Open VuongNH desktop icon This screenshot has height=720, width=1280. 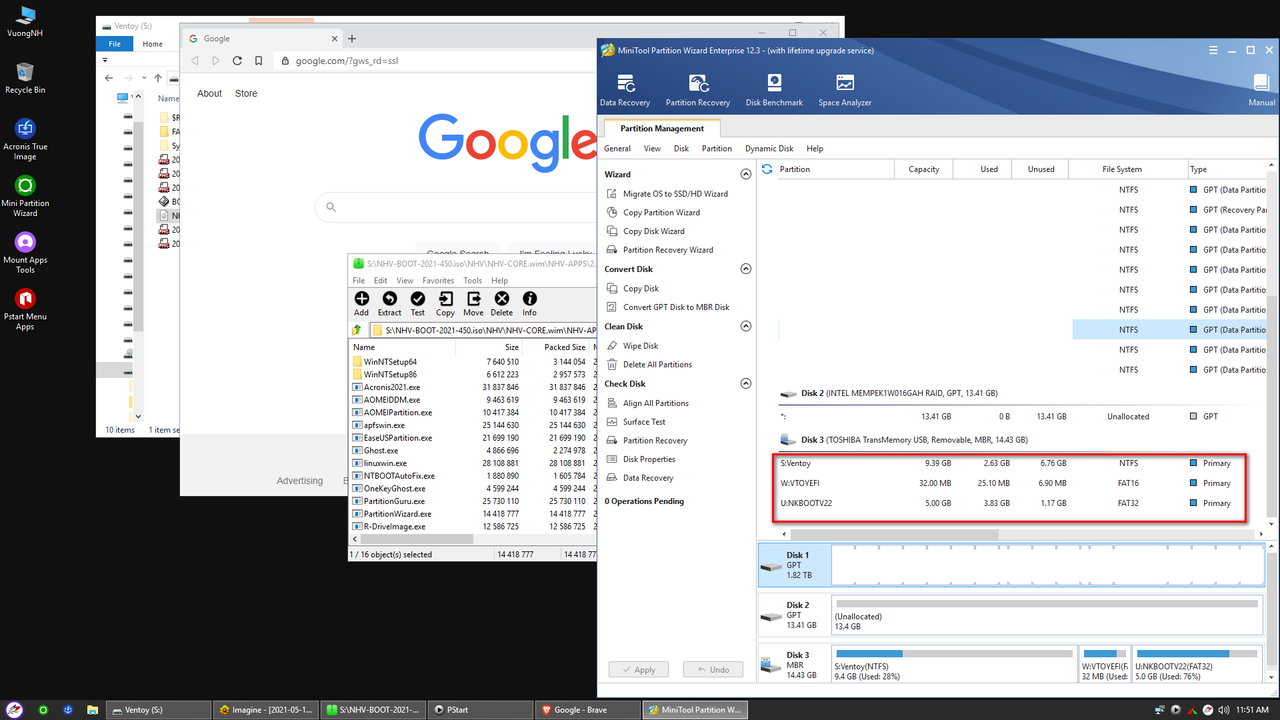coord(25,21)
